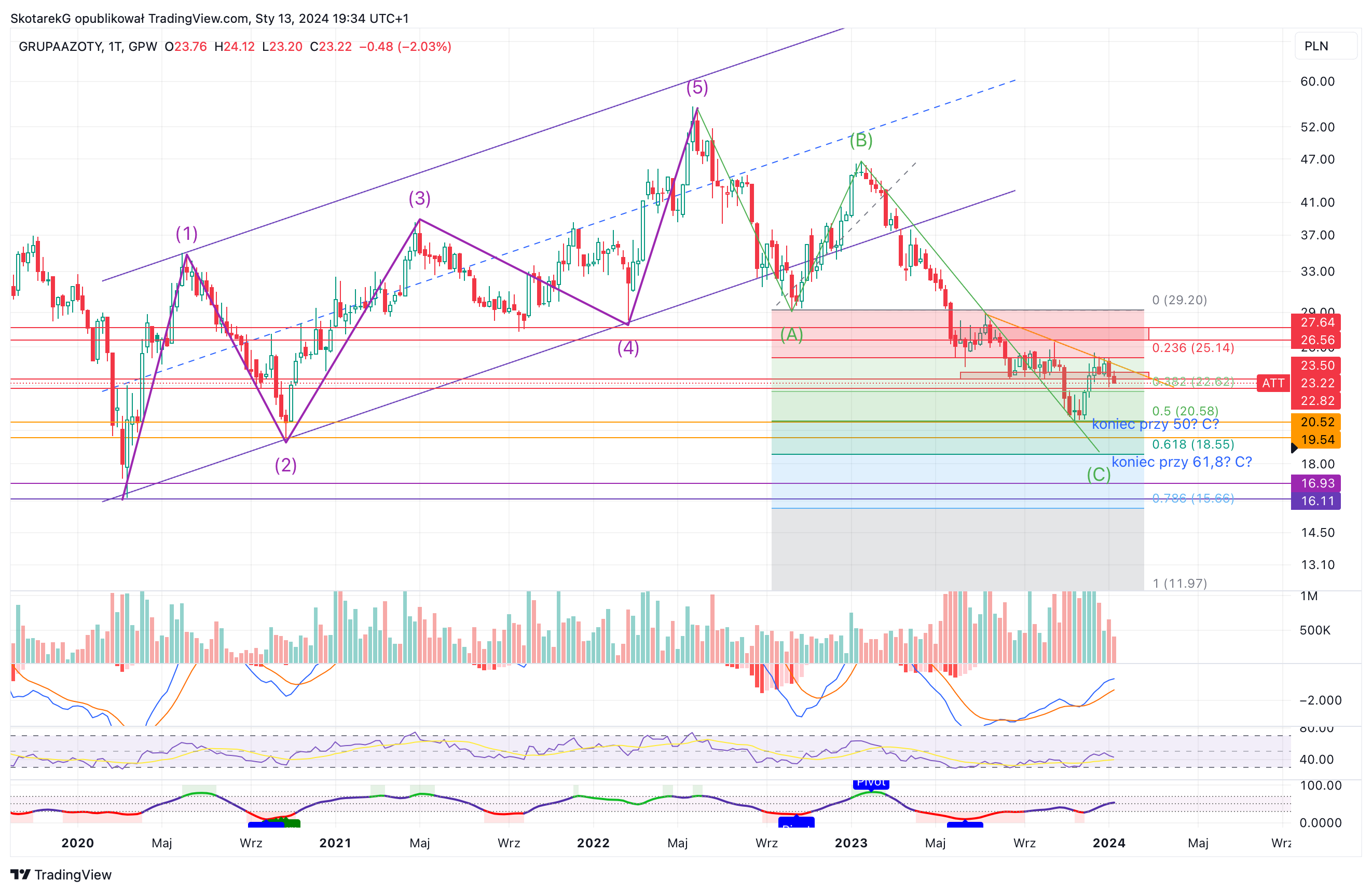Click the 100.00 oscillator scale value
This screenshot has width=1372, height=893.
click(1321, 786)
